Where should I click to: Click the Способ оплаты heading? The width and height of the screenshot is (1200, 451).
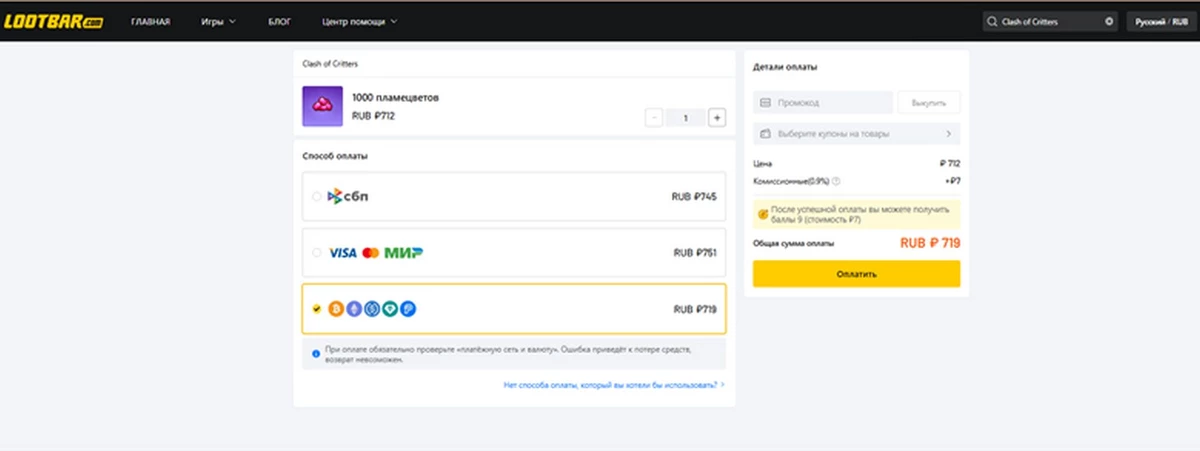click(x=335, y=155)
